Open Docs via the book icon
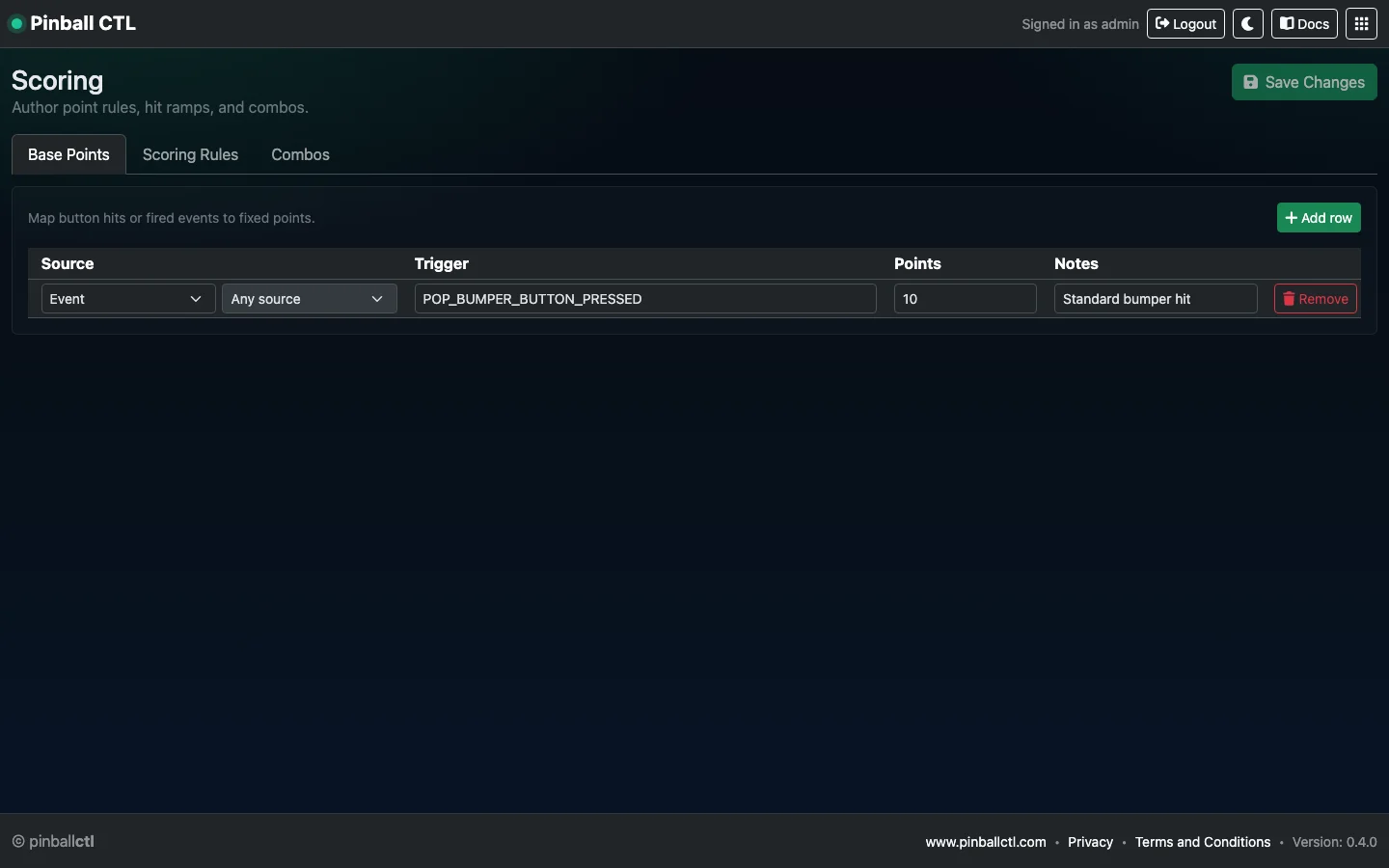 coord(1287,23)
